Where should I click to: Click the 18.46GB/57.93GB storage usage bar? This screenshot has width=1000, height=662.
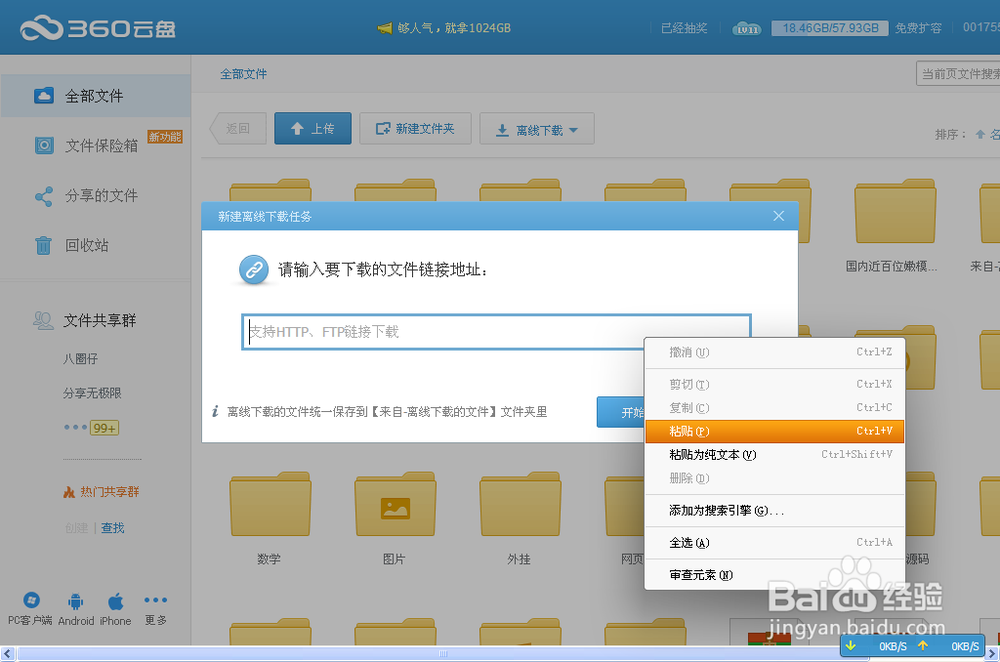[x=829, y=28]
